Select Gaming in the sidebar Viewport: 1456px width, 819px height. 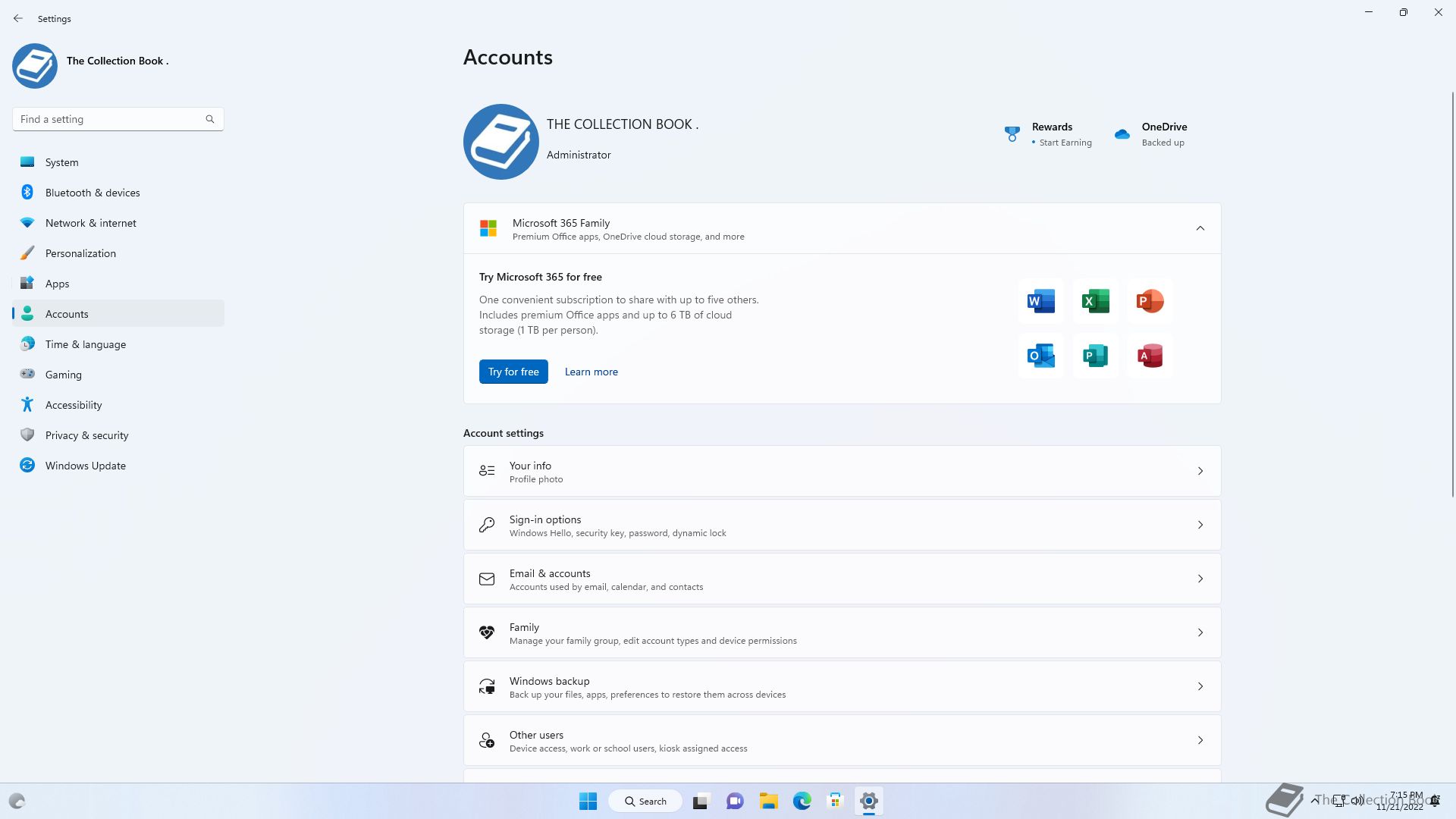118,375
